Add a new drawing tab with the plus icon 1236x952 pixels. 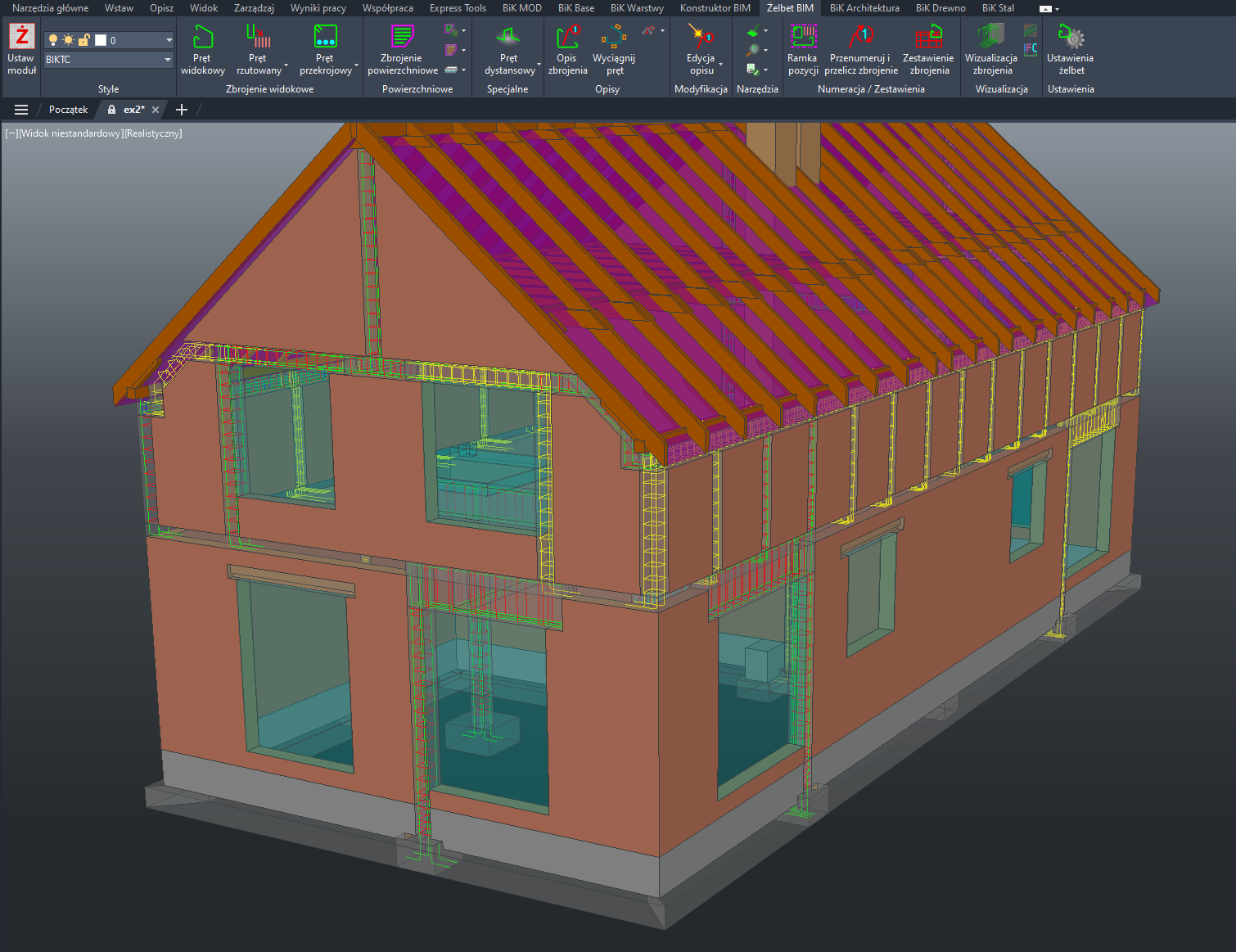point(182,110)
